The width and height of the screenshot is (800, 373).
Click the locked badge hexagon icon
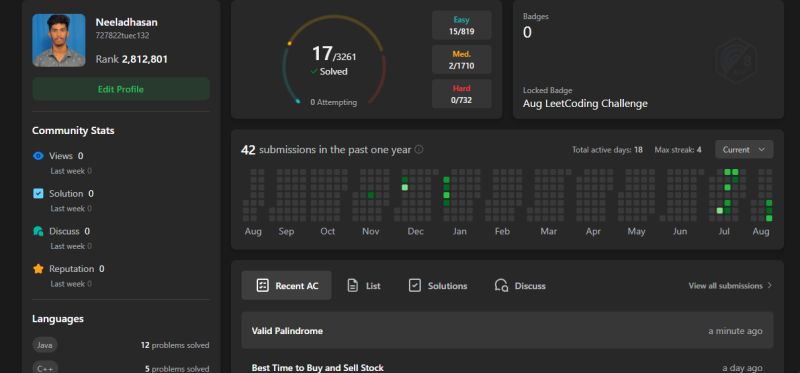735,61
